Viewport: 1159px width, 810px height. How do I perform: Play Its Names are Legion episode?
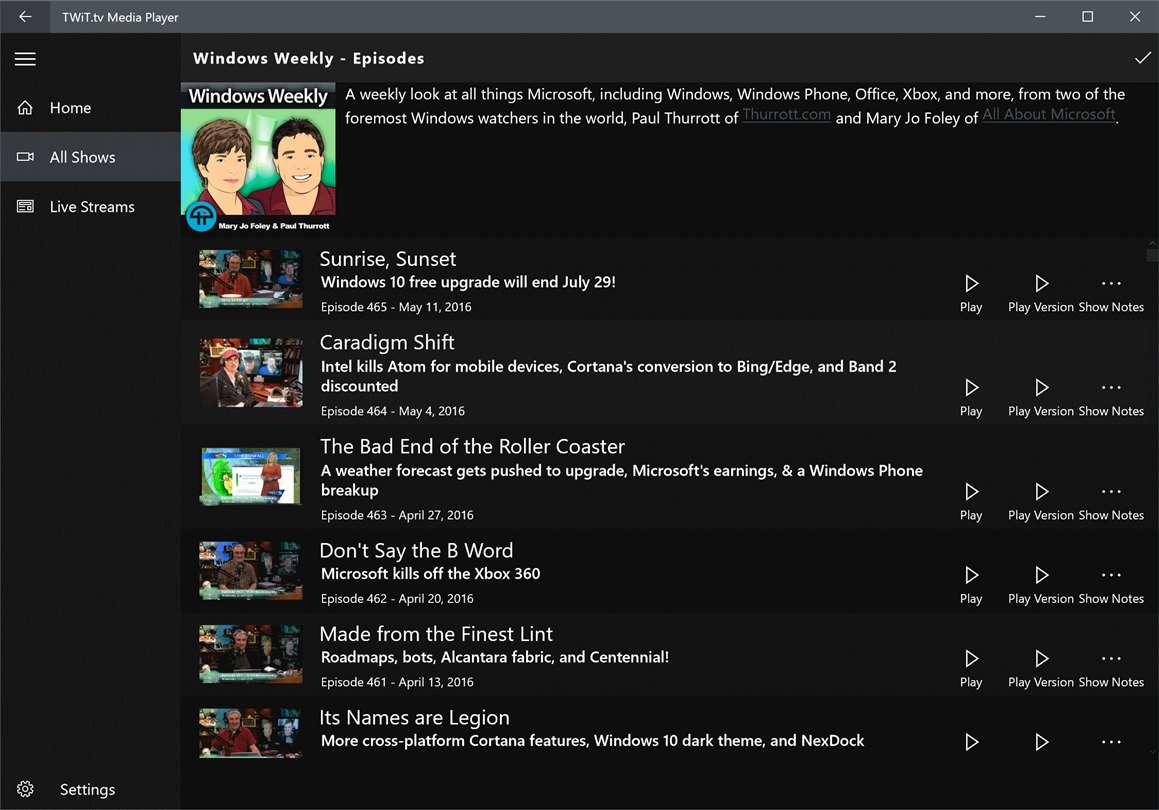(x=971, y=742)
